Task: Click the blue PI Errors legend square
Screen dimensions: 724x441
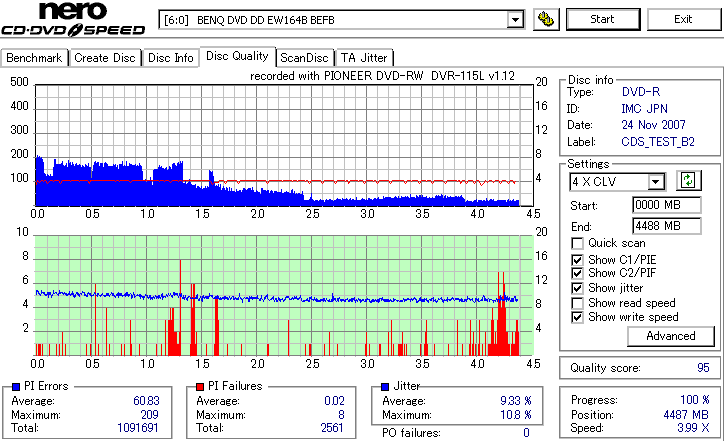Action: pyautogui.click(x=16, y=387)
